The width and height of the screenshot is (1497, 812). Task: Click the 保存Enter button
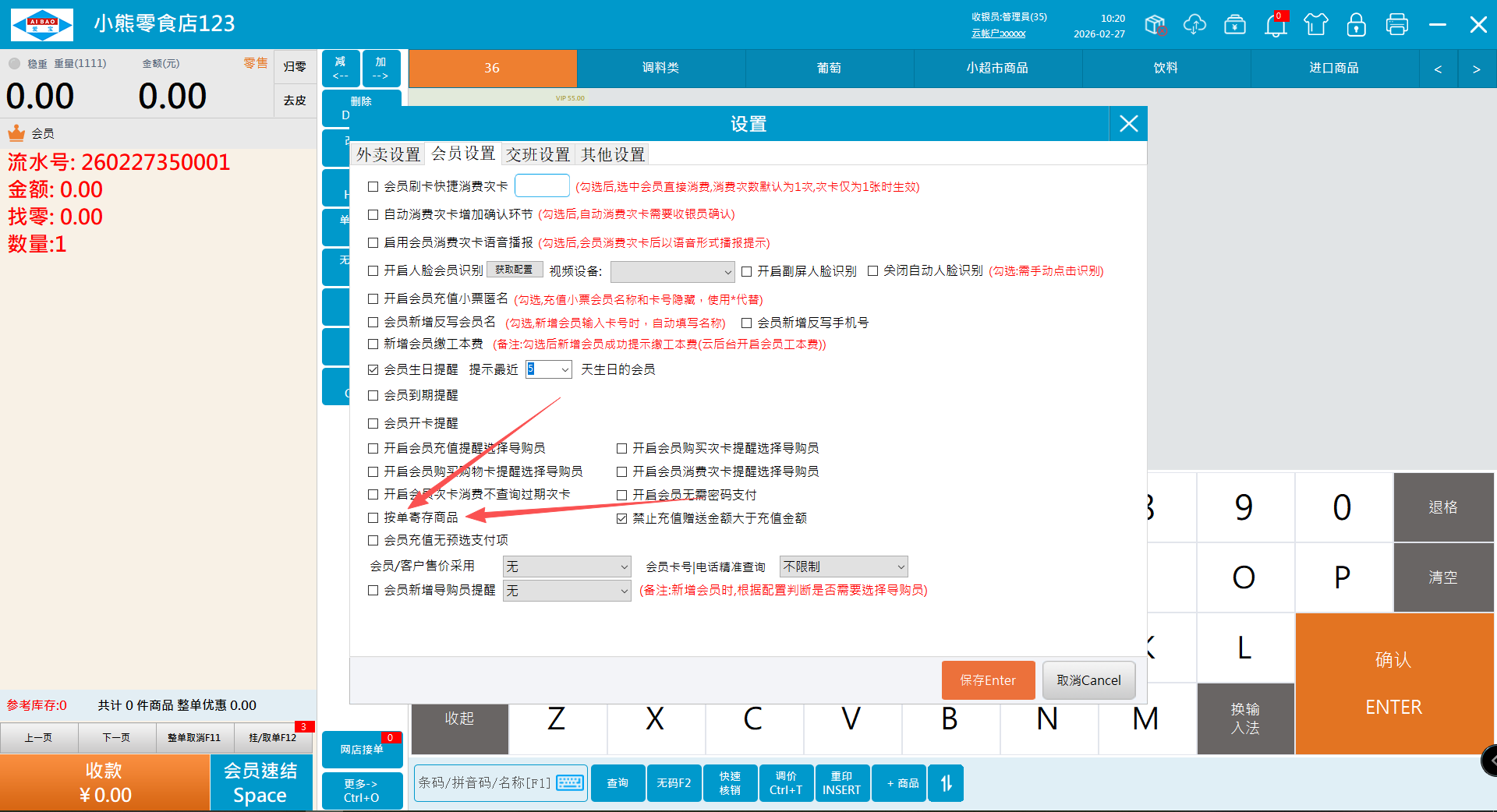tap(988, 680)
